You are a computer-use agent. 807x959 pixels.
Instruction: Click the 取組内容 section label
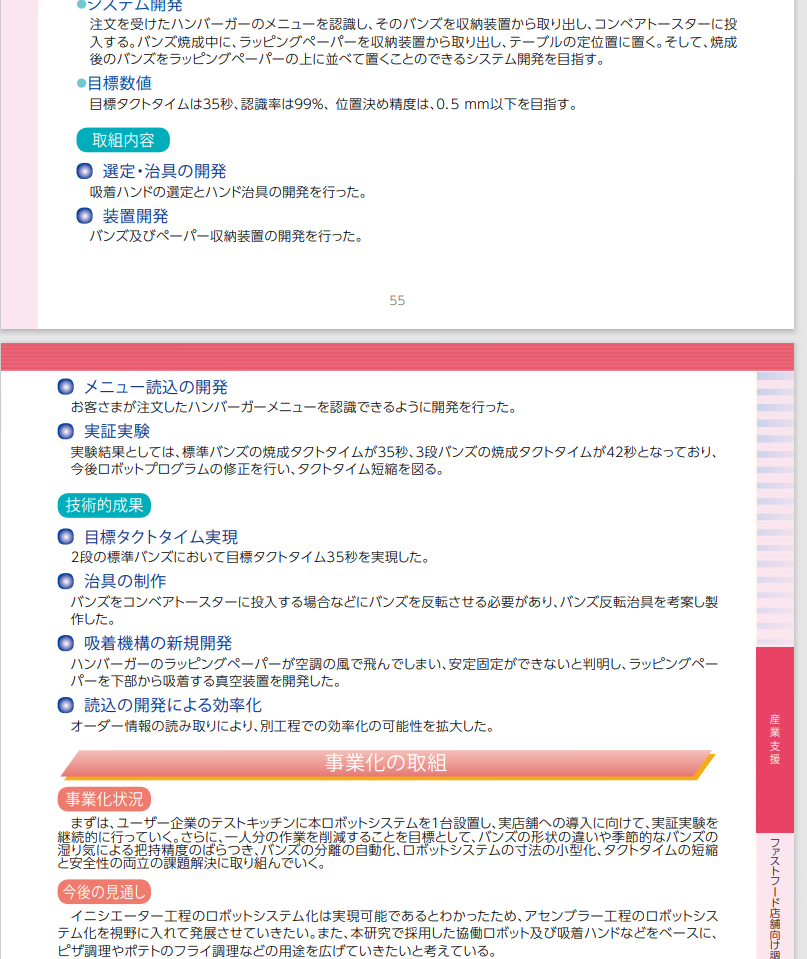click(123, 140)
